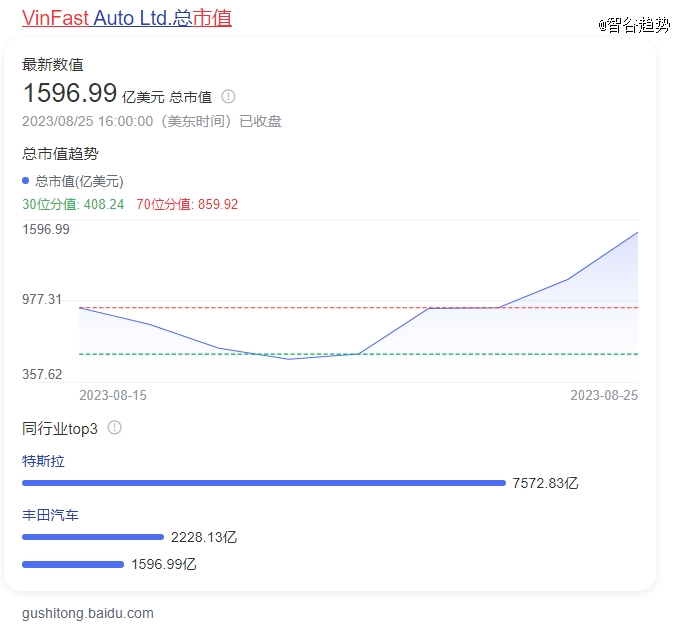
Task: Click the 总市值趋势 section heading
Action: (x=60, y=153)
